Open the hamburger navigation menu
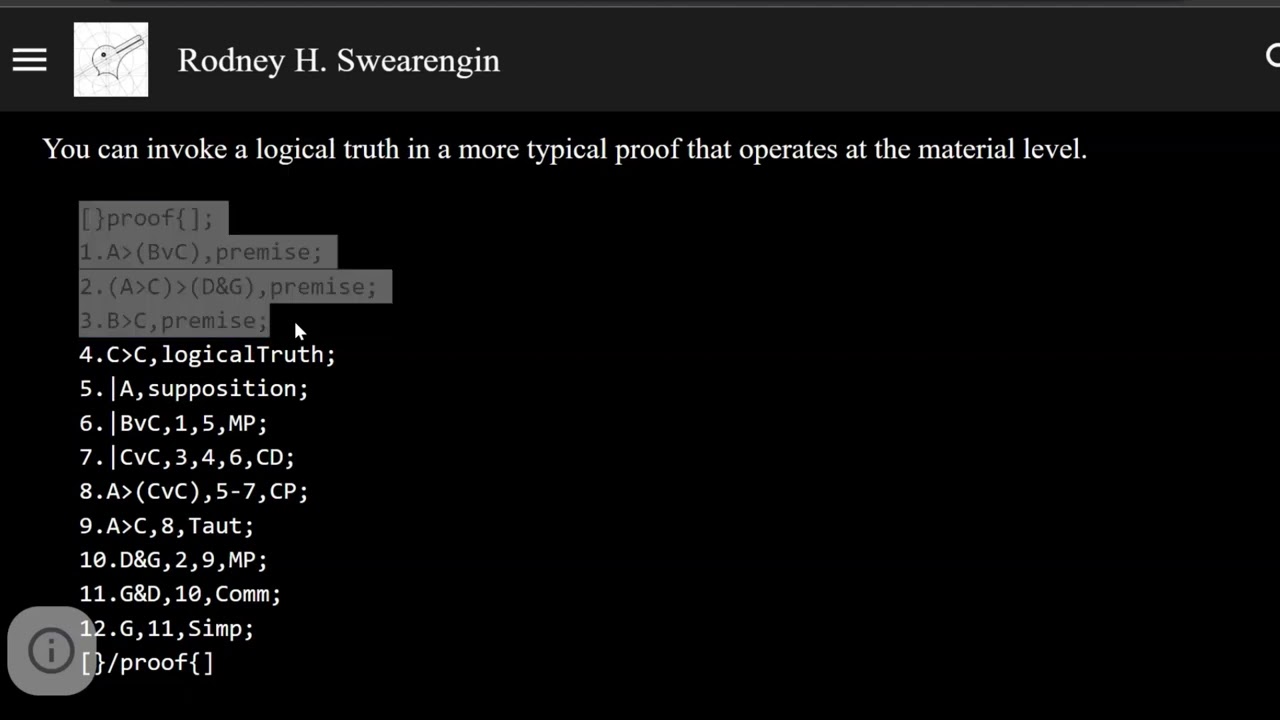This screenshot has width=1280, height=720. coord(30,60)
